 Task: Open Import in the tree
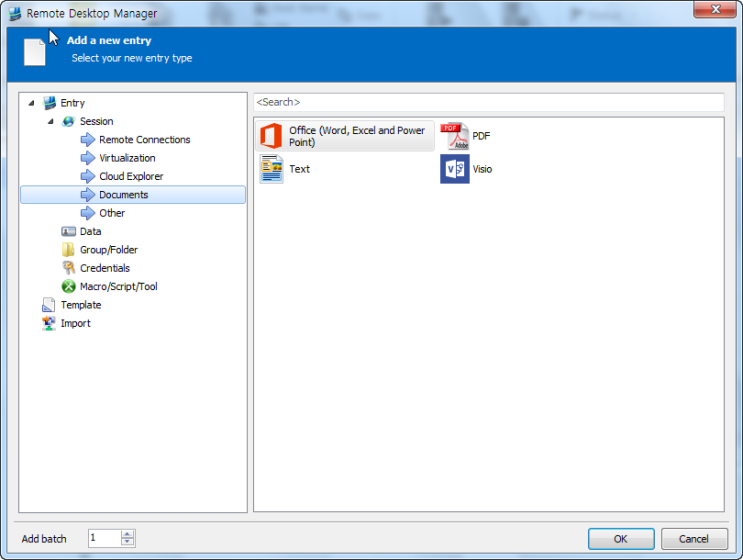point(75,324)
